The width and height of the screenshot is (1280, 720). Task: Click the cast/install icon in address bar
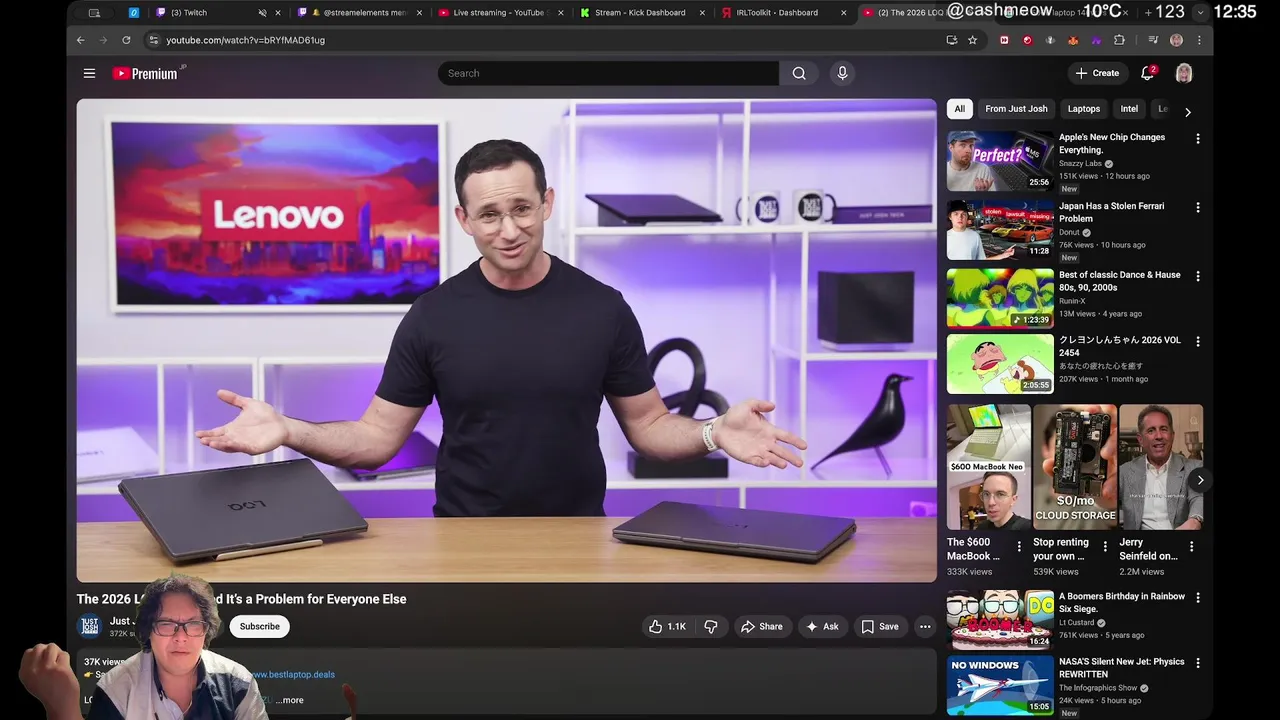[x=951, y=40]
